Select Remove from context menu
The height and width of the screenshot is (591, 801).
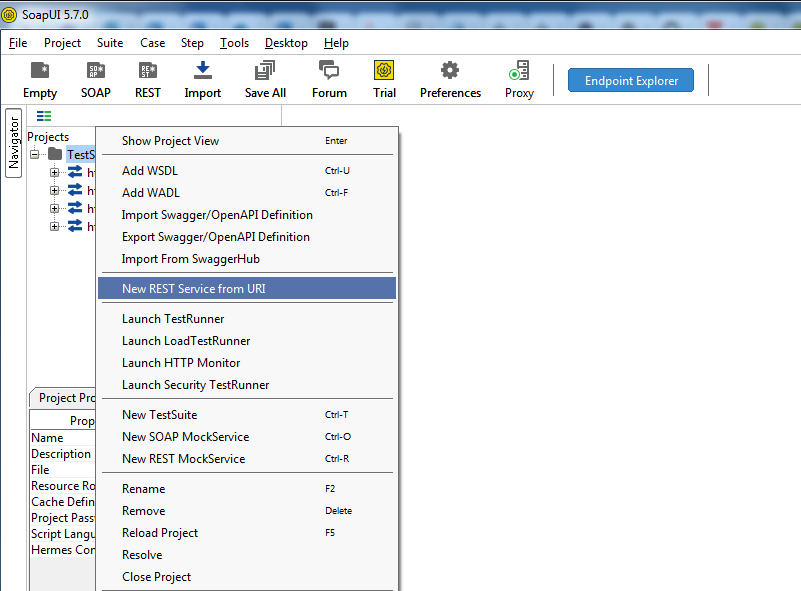247,511
